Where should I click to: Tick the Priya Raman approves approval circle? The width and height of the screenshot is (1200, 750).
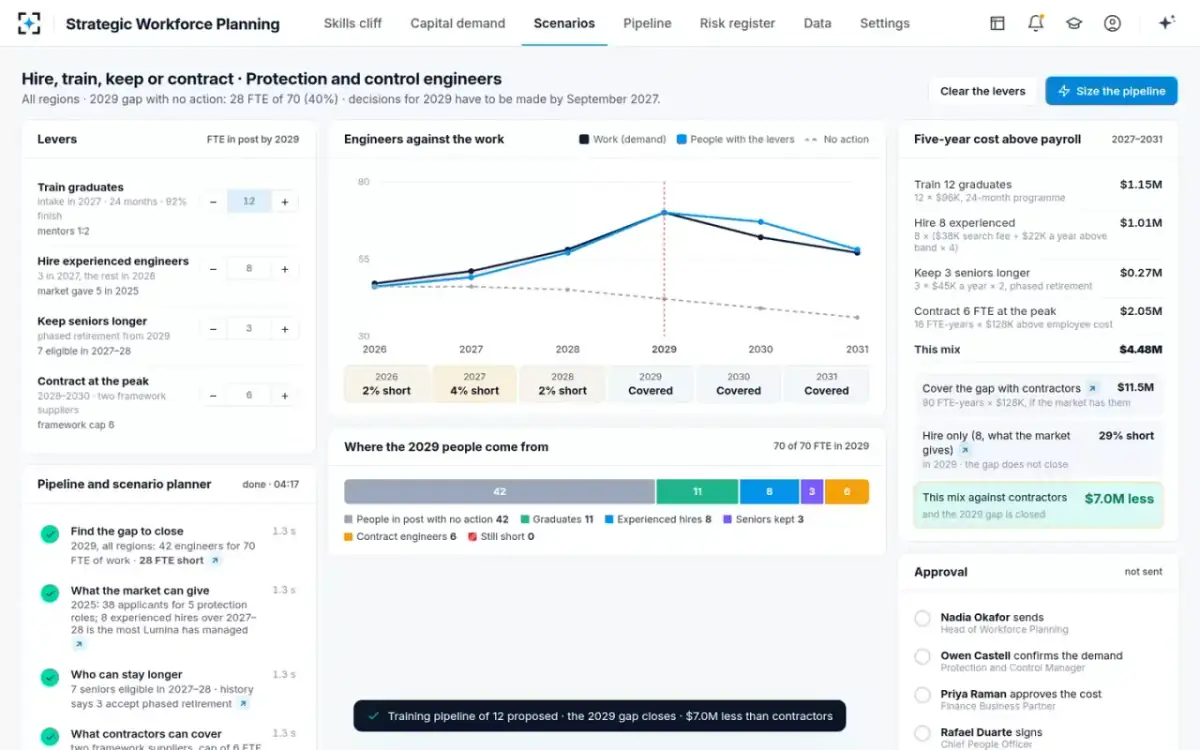coord(922,695)
